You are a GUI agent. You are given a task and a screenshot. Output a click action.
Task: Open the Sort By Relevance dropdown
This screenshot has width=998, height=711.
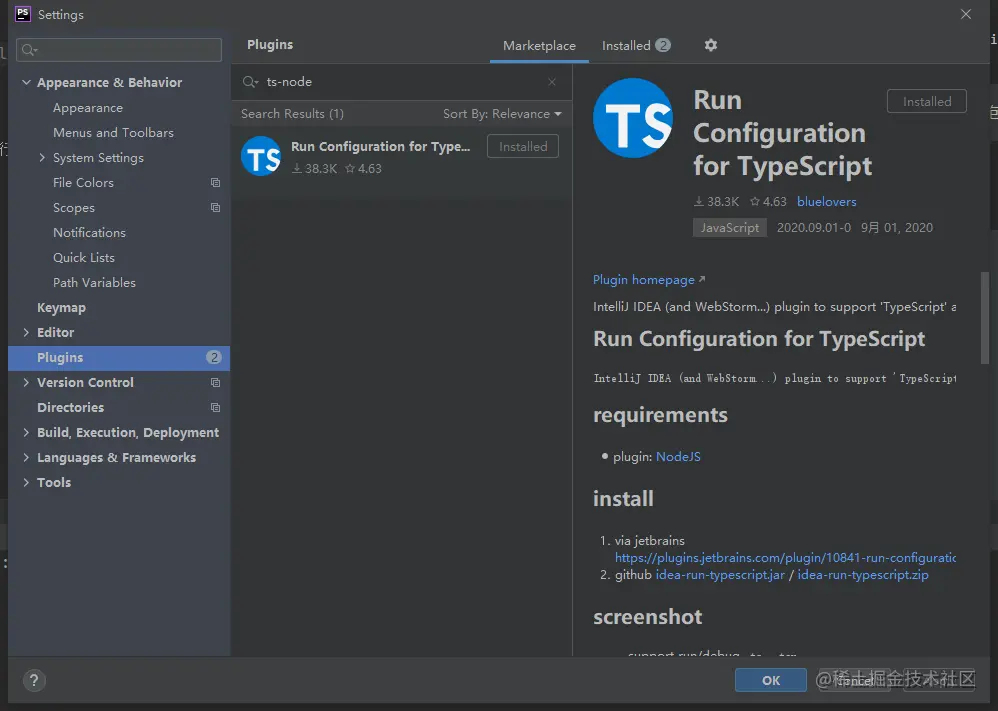pyautogui.click(x=502, y=113)
